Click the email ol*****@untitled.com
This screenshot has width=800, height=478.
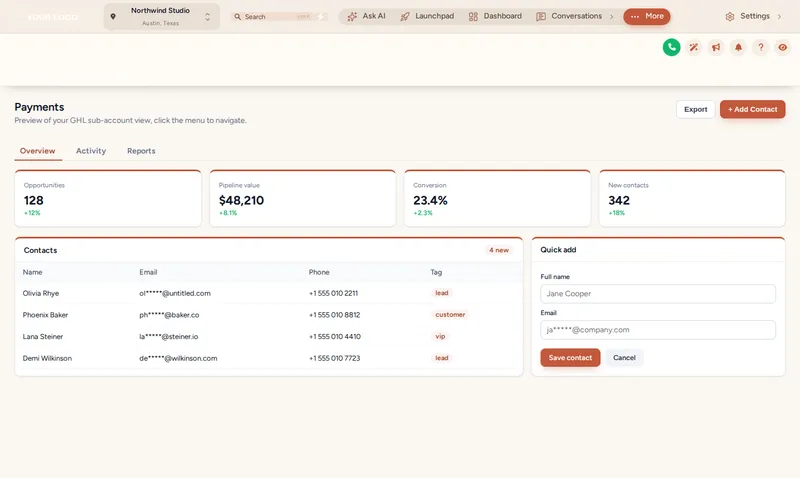click(x=175, y=293)
